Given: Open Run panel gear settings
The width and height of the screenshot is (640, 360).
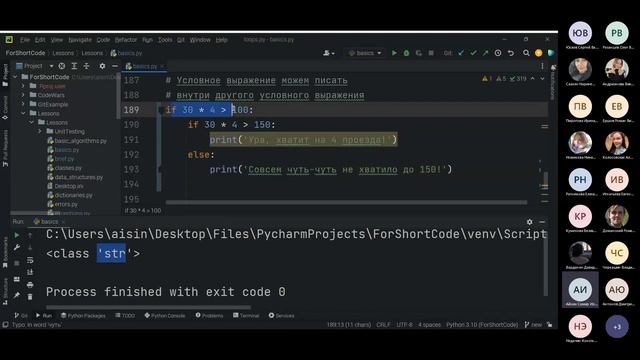Looking at the screenshot, I should pos(529,222).
